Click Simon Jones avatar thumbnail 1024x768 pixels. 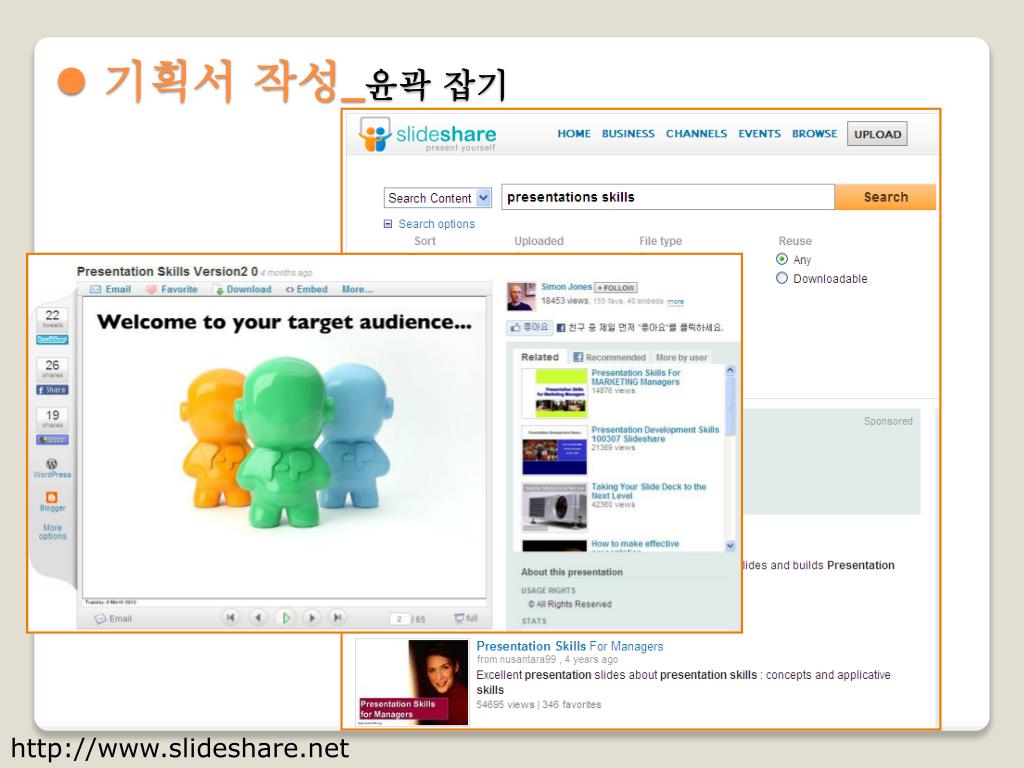point(521,296)
